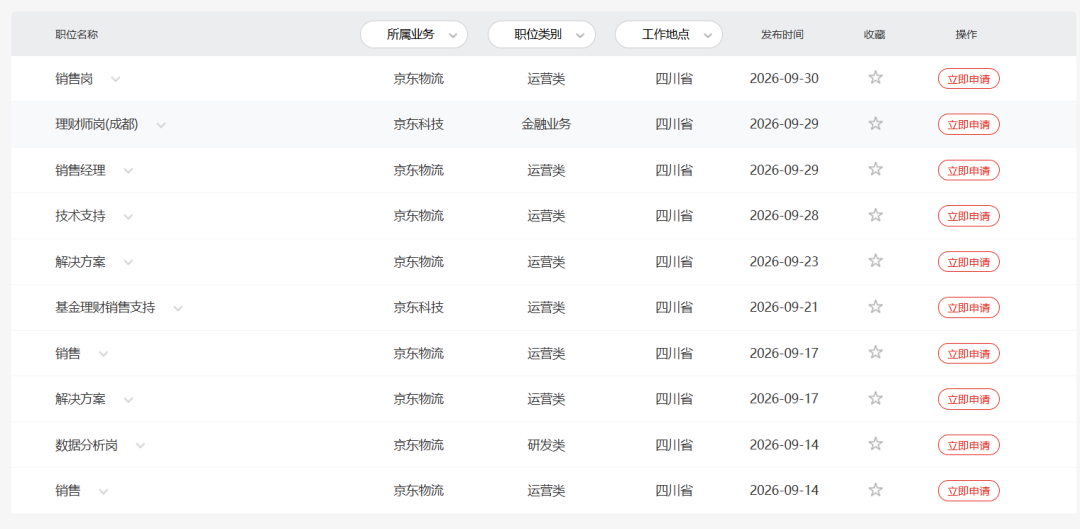Viewport: 1080px width, 529px height.
Task: Click the date 2026-09-23
Action: [x=784, y=262]
